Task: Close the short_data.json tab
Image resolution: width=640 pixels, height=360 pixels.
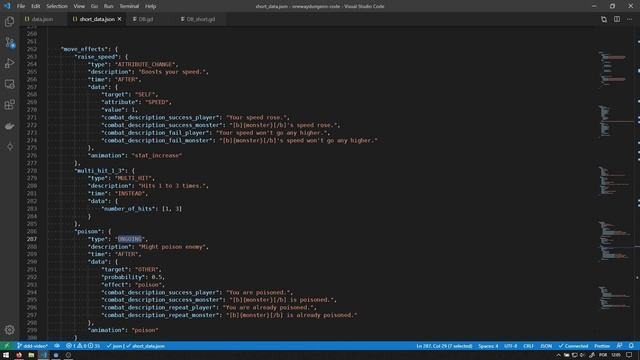Action: pos(120,19)
